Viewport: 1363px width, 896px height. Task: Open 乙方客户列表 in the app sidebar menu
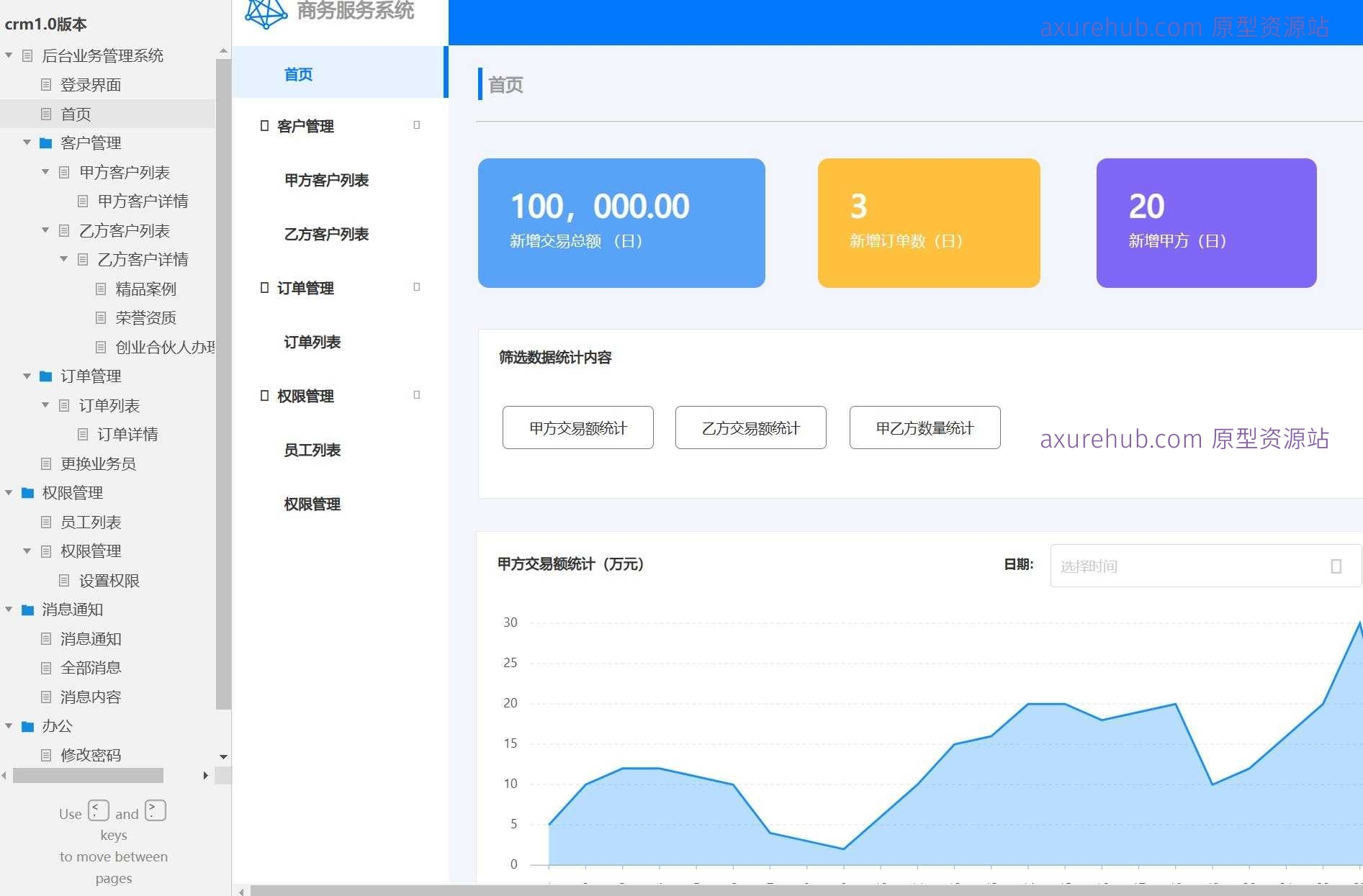[x=326, y=234]
